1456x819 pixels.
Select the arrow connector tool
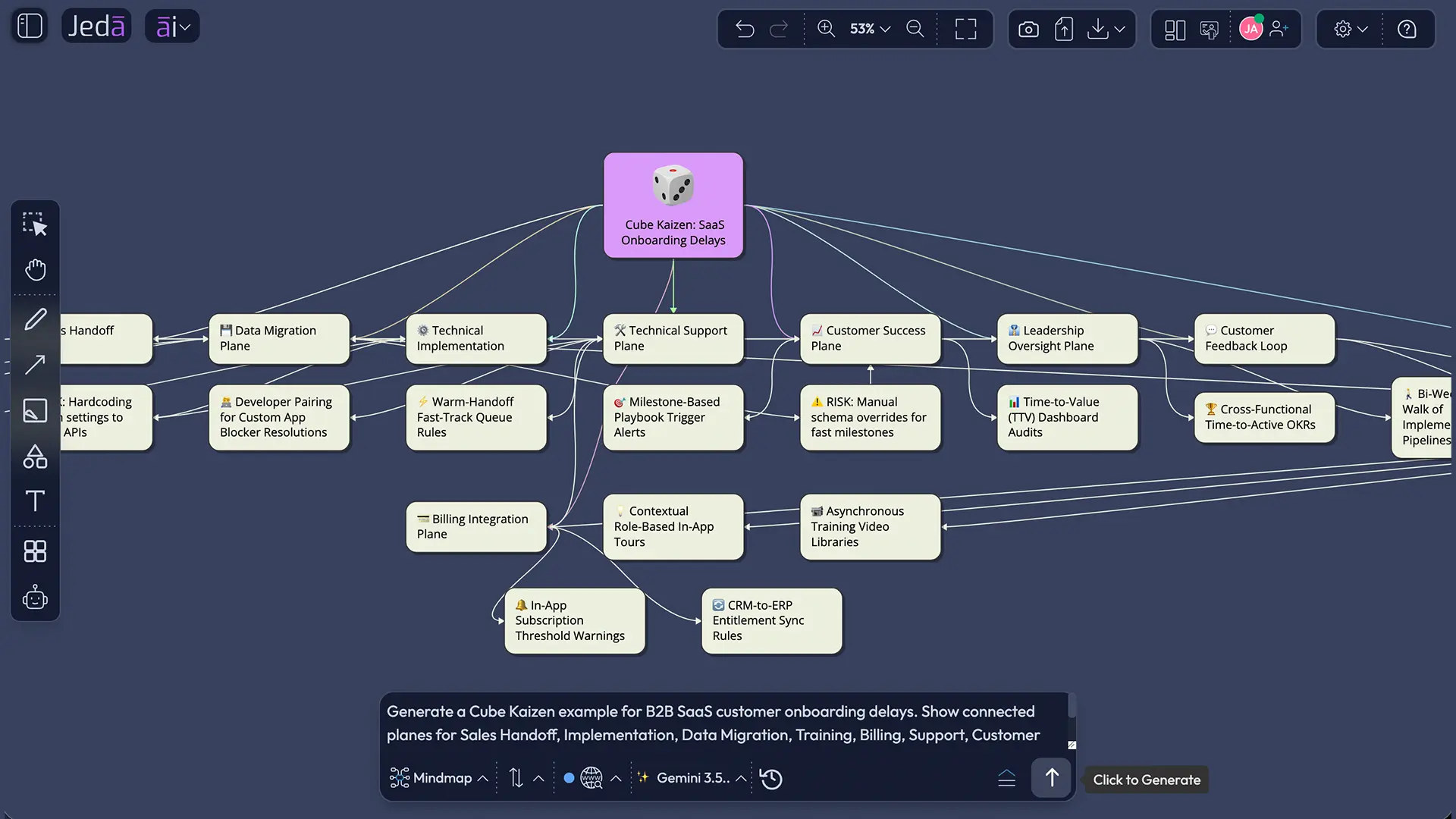[35, 365]
